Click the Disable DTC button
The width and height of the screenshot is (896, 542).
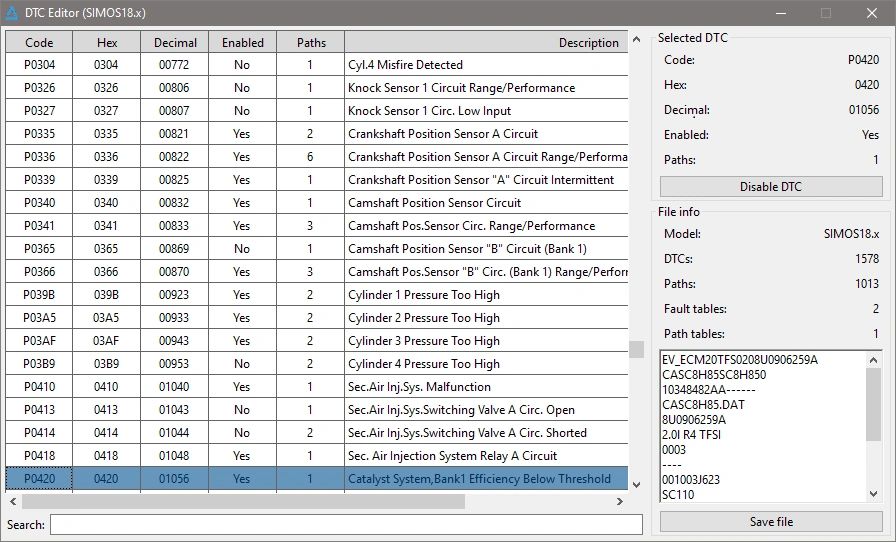tap(770, 187)
